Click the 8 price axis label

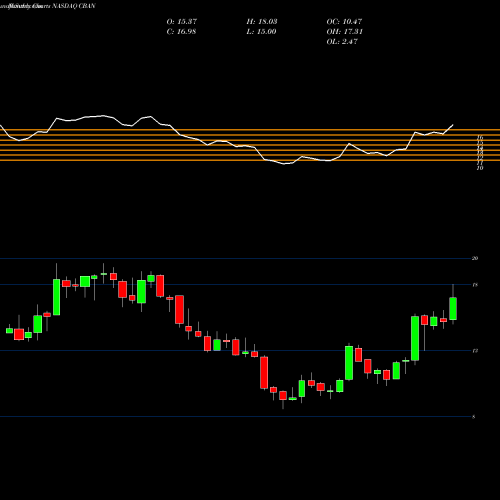click(x=474, y=417)
